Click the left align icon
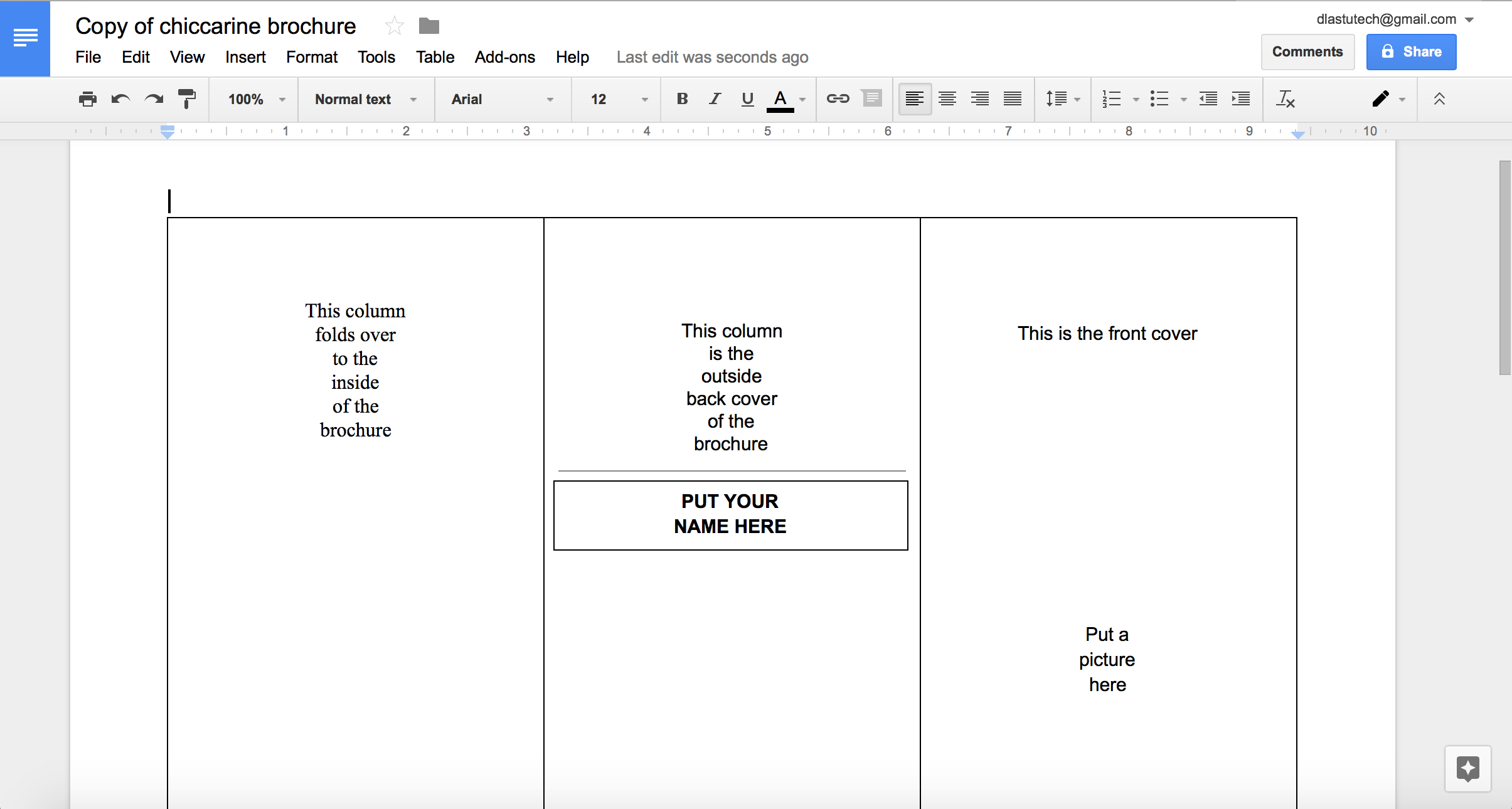 pos(913,99)
